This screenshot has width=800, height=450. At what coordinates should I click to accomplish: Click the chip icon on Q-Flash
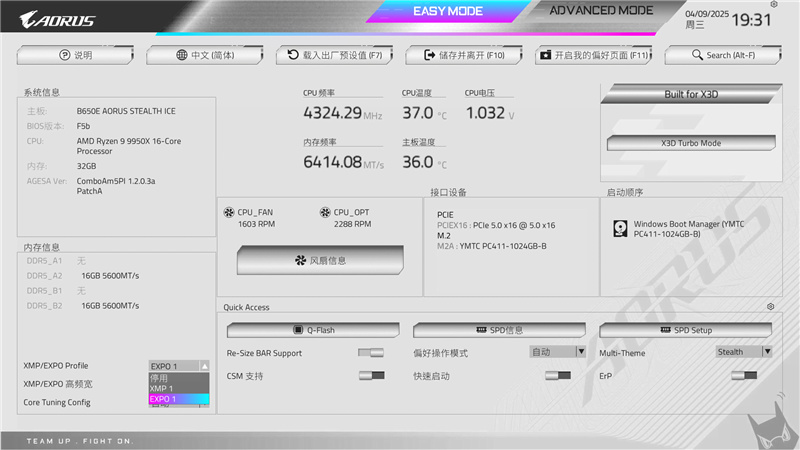tap(298, 330)
